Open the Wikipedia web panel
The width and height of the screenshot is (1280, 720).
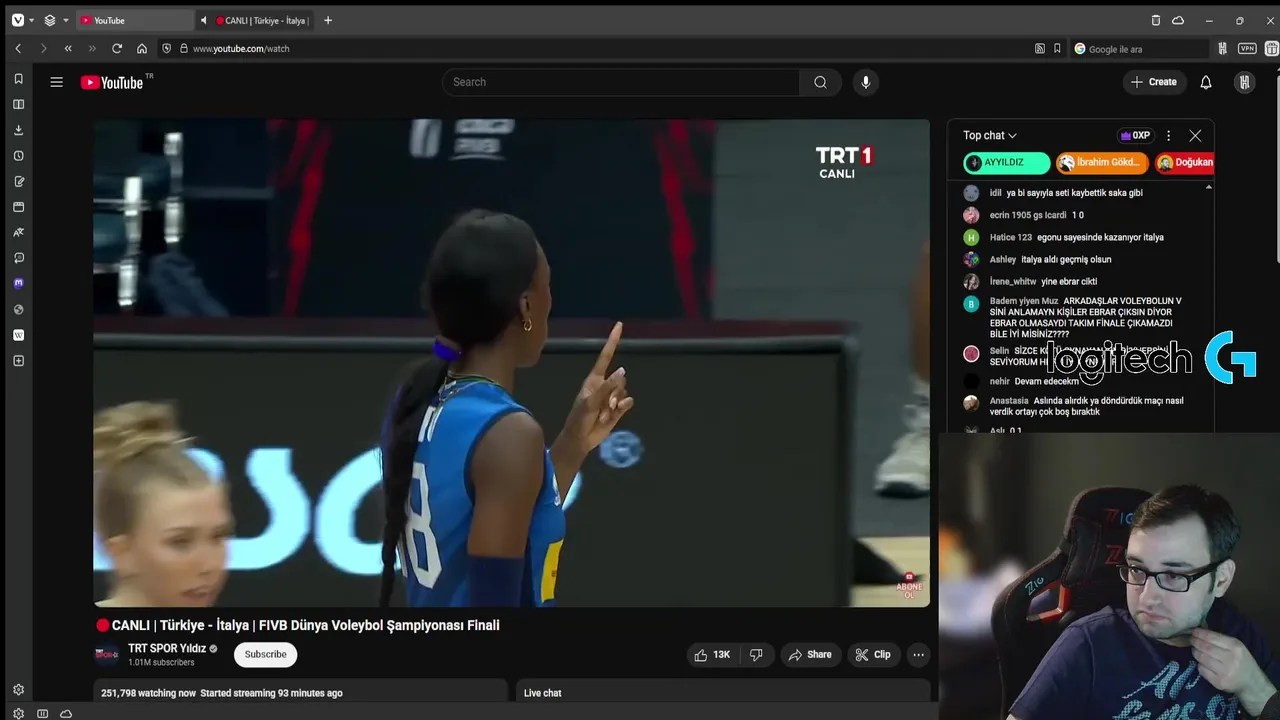click(18, 335)
